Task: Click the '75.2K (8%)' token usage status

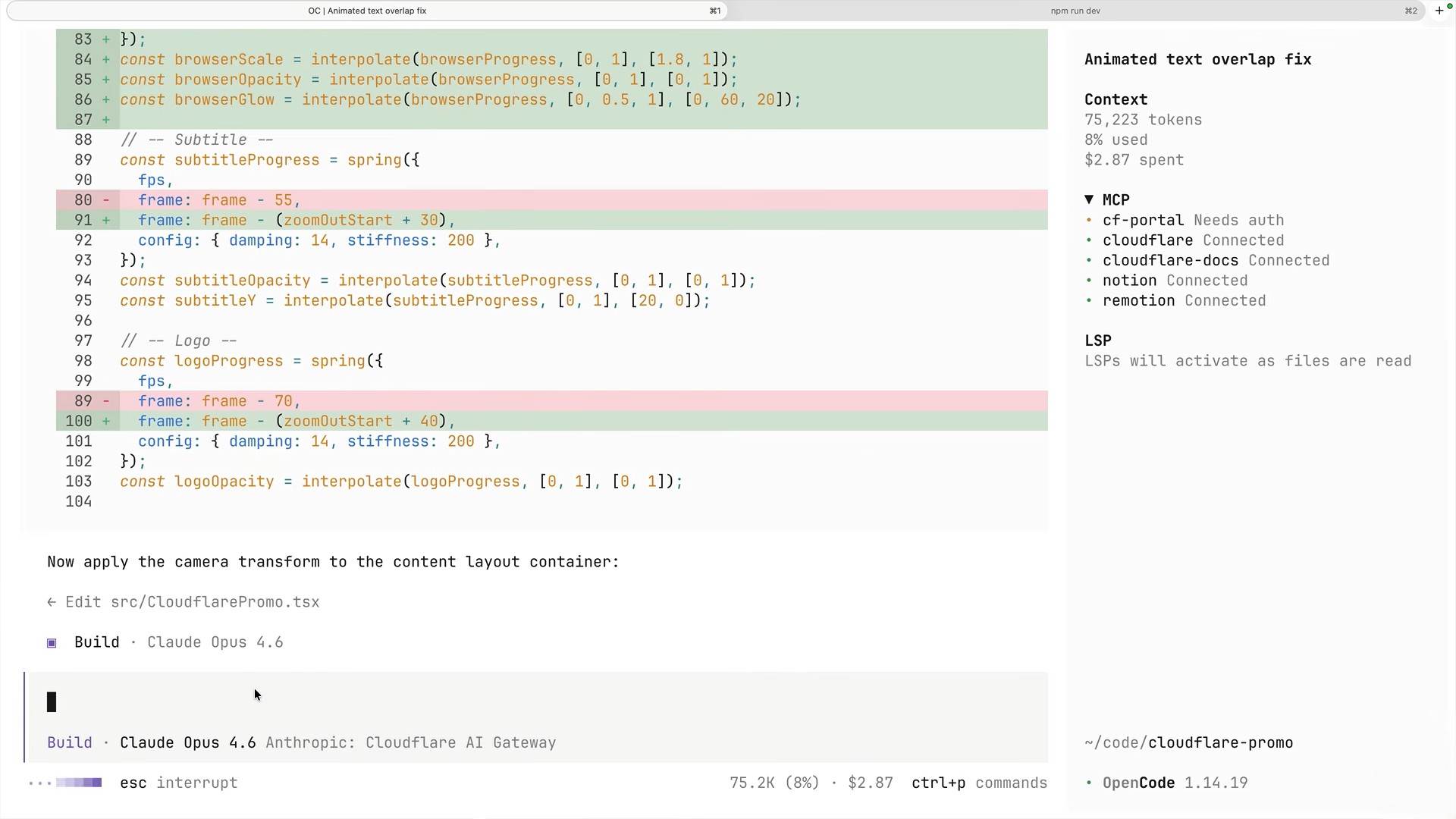Action: (774, 783)
